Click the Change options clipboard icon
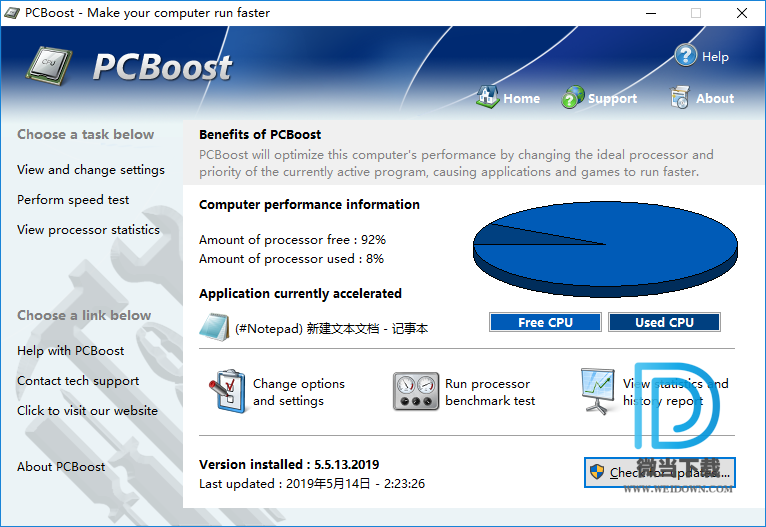This screenshot has width=766, height=527. [x=227, y=391]
